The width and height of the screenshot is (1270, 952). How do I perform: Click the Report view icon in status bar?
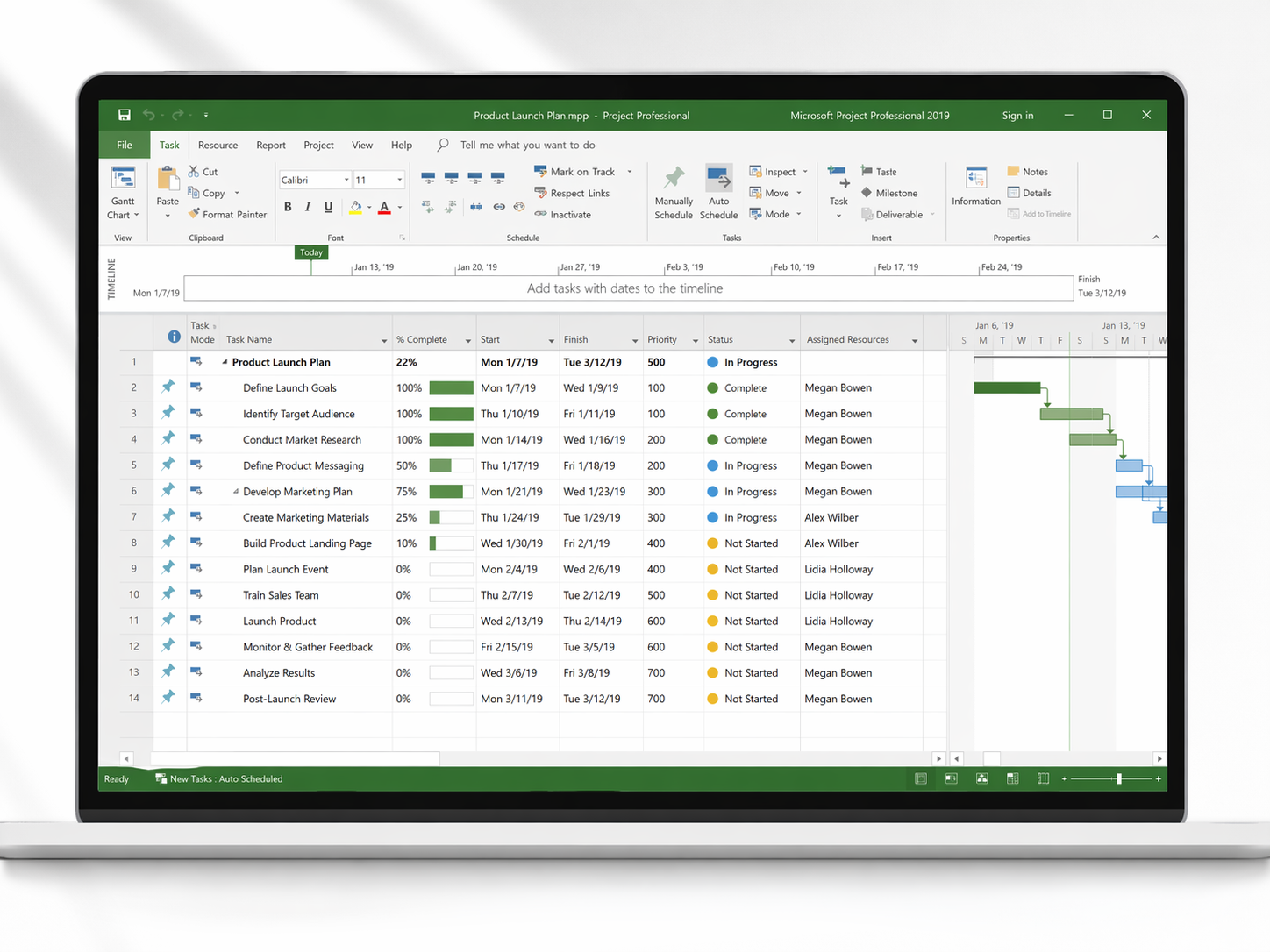tap(1044, 778)
